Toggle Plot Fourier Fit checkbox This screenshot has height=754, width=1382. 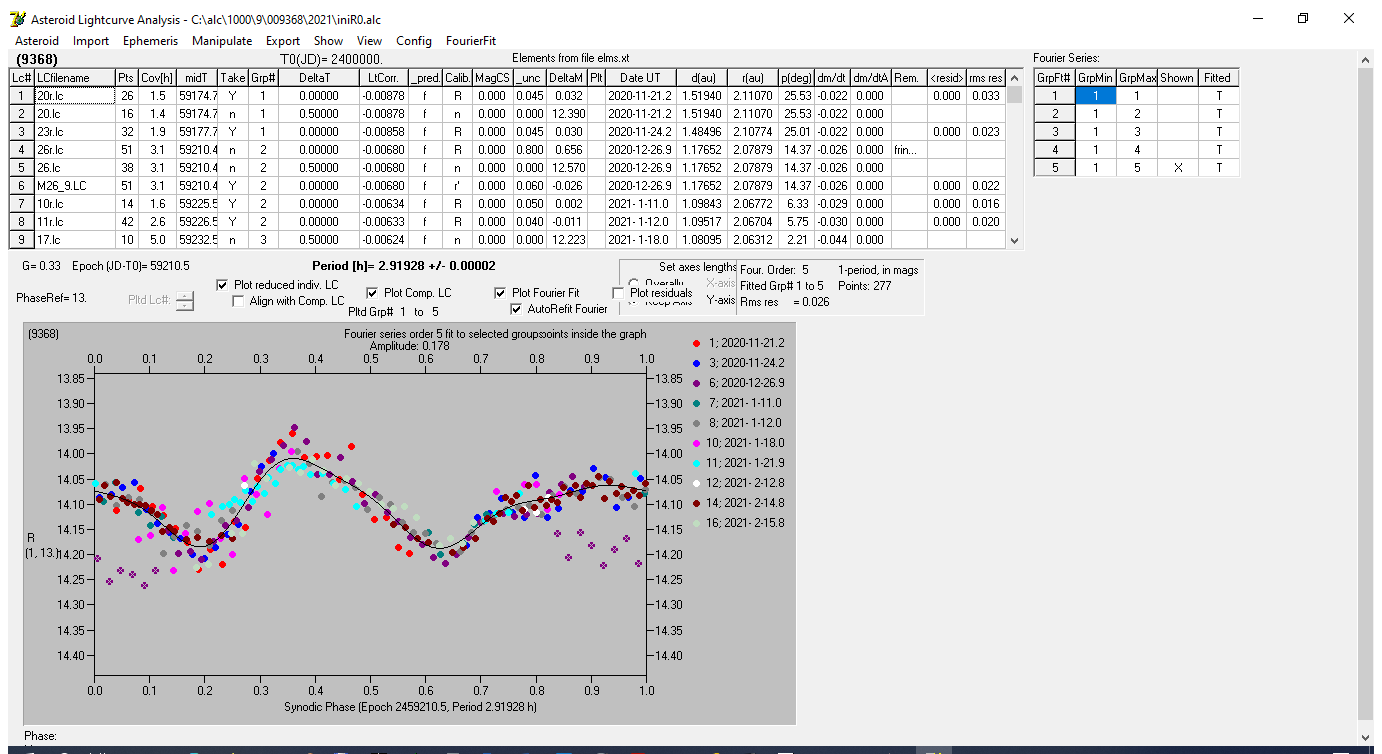(x=501, y=293)
